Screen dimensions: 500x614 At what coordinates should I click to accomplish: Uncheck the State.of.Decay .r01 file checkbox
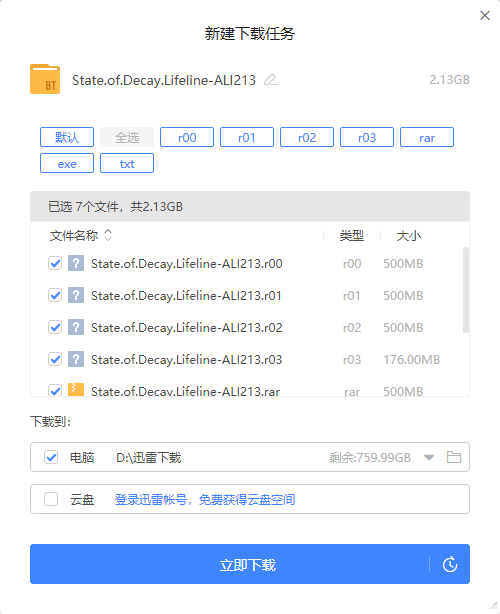point(55,295)
